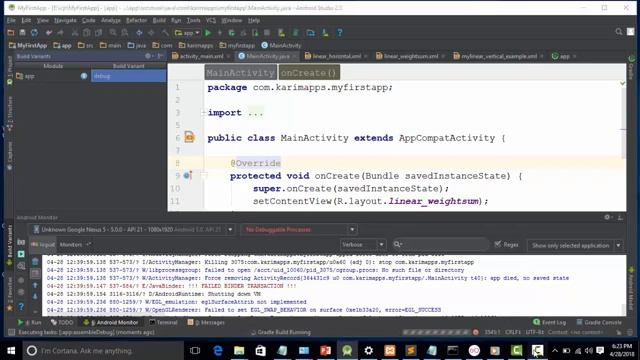Screen dimensions: 640x360
Task: Toggle the Project side tool window
Action: [x=10, y=70]
